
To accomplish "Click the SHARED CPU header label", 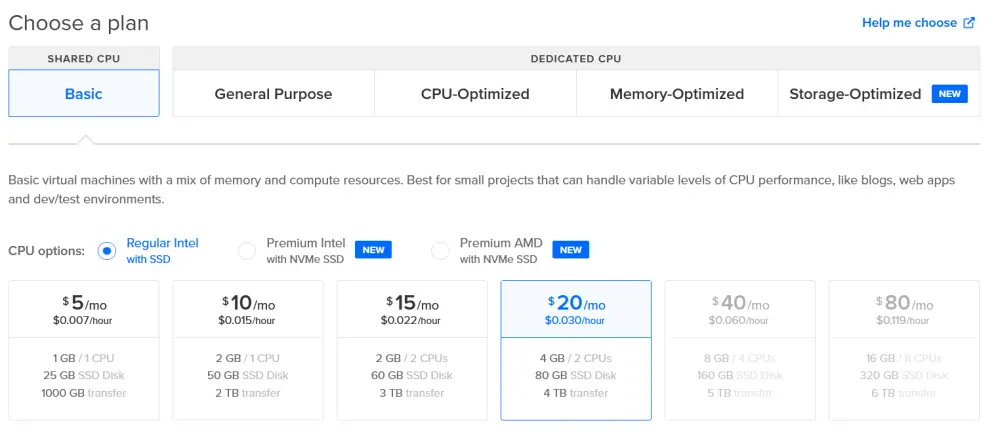I will tap(83, 59).
